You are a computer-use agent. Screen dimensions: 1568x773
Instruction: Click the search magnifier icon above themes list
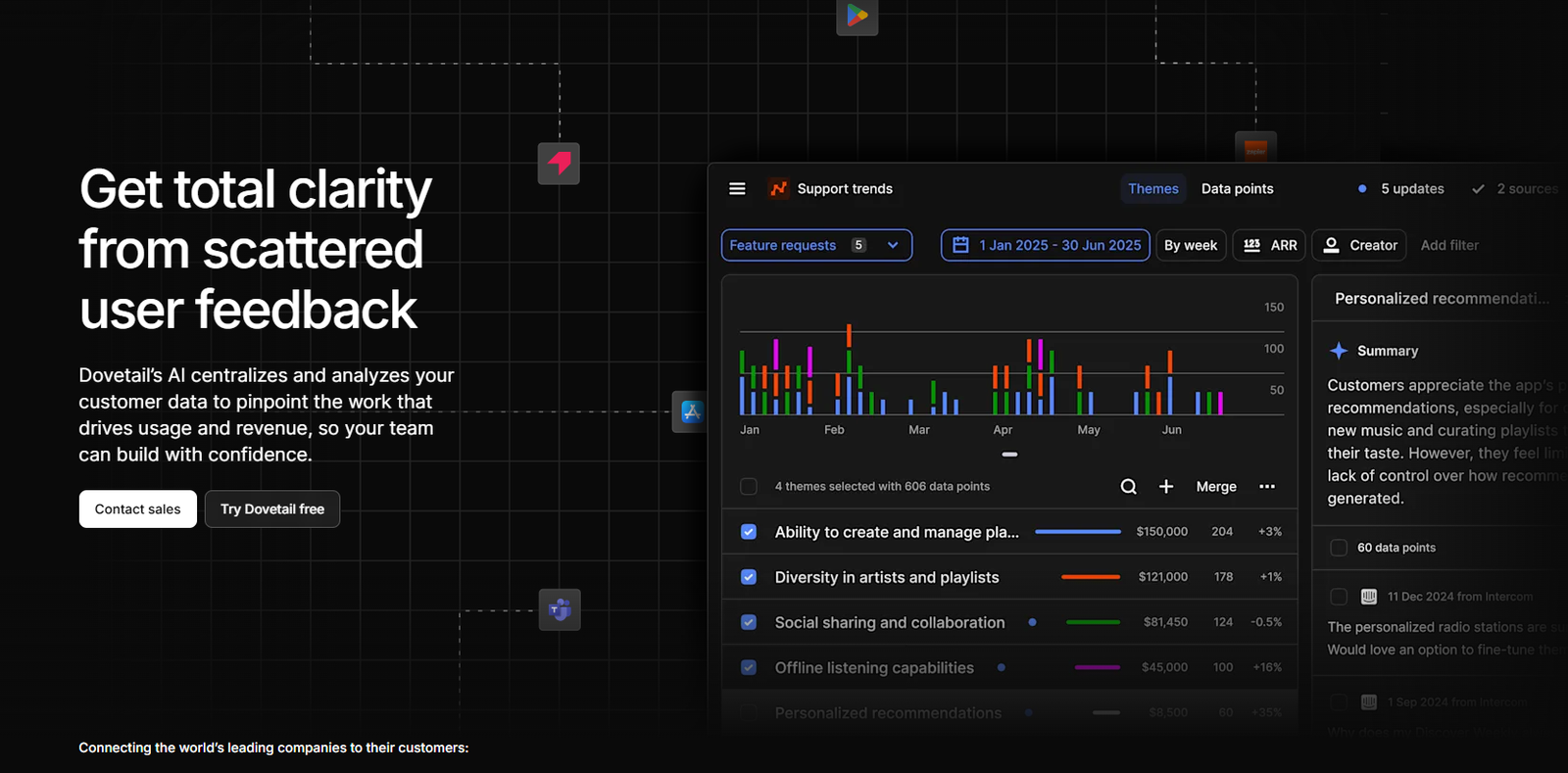[1128, 487]
